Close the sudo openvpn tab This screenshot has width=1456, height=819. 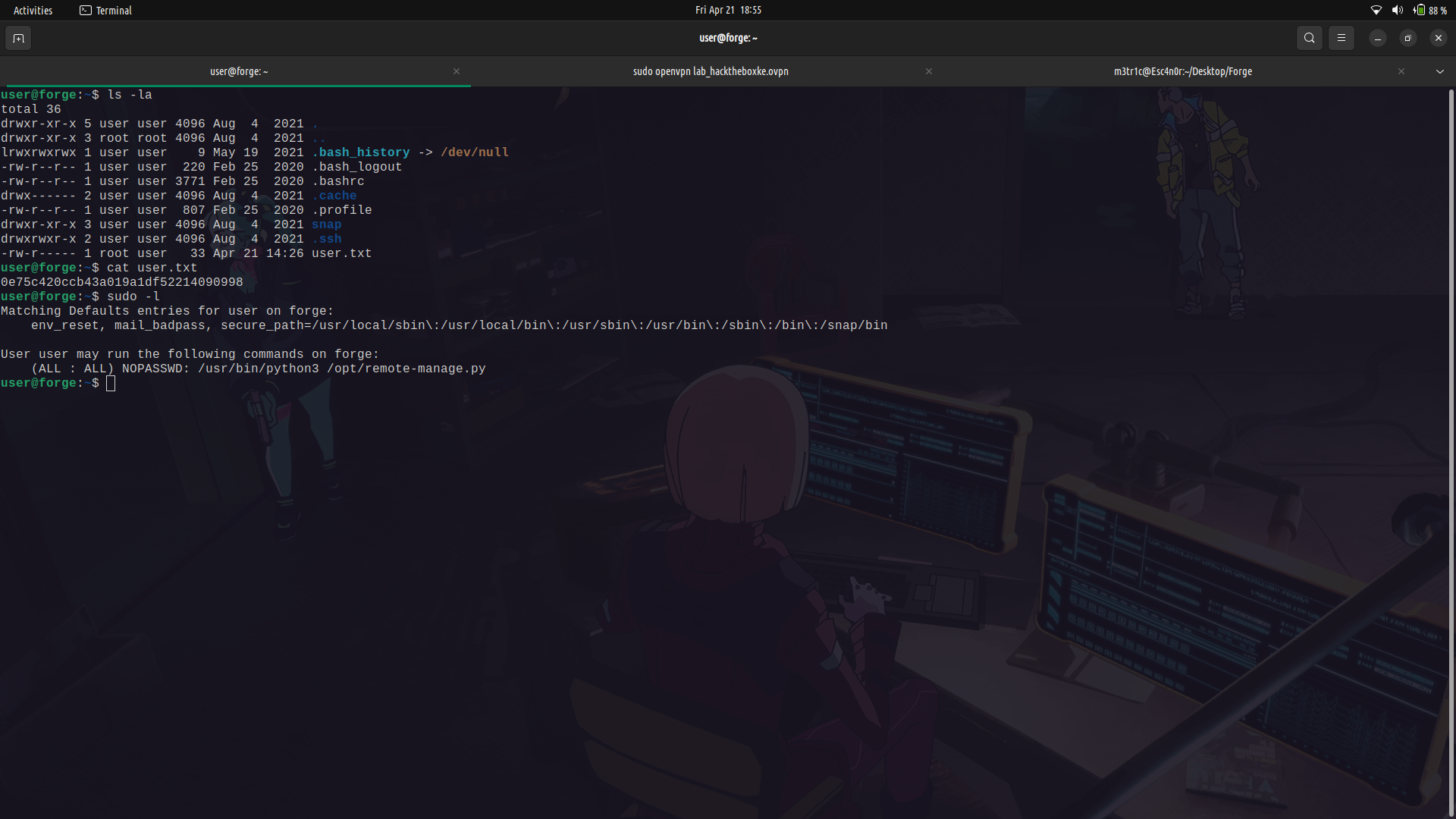(928, 71)
